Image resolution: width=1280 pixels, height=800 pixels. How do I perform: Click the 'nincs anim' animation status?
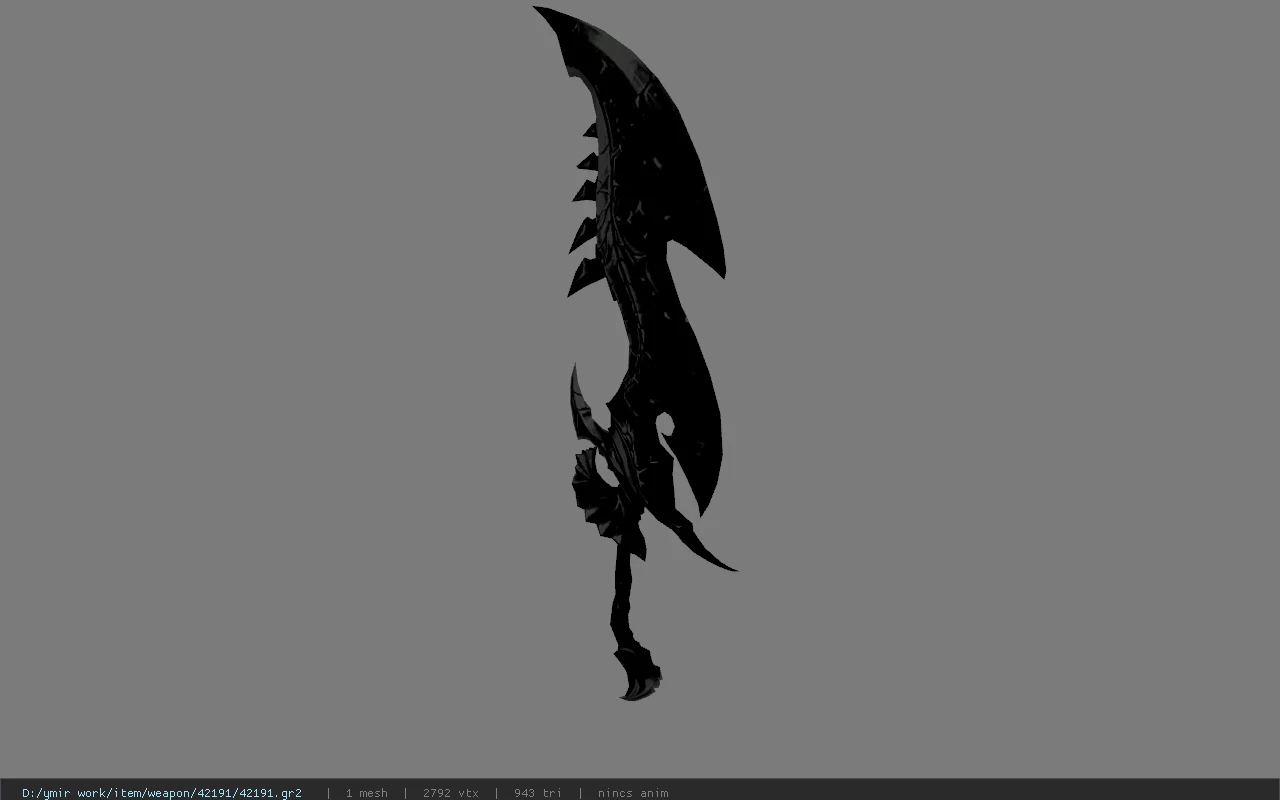633,792
